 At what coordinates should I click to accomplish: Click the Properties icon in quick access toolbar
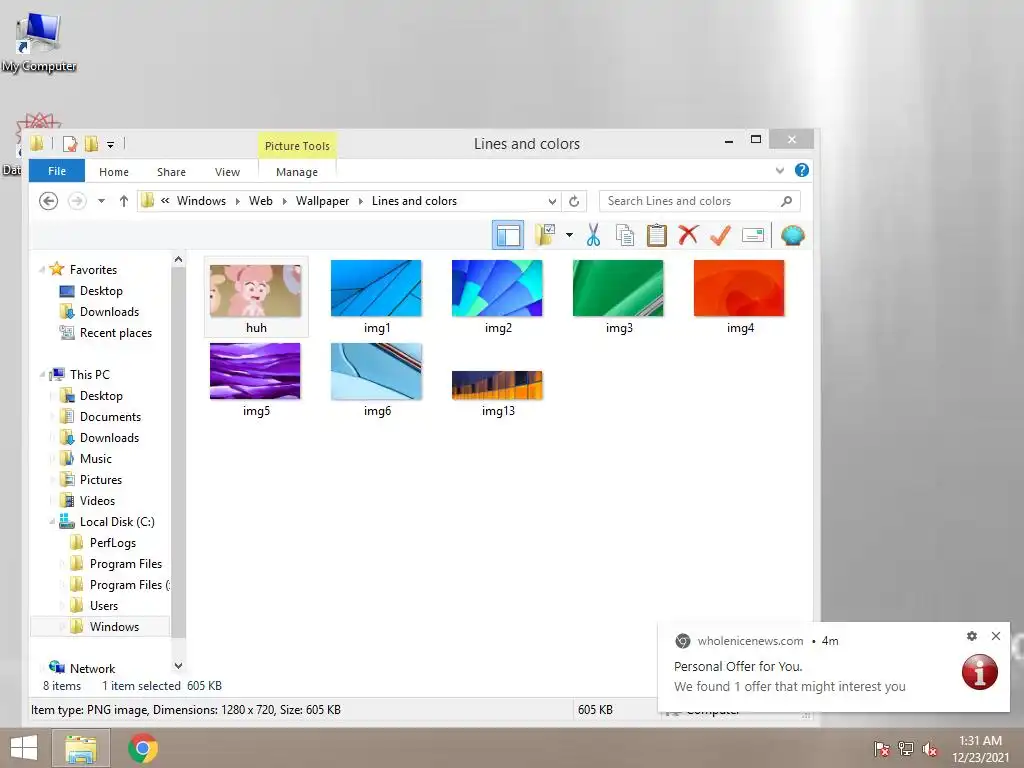70,144
